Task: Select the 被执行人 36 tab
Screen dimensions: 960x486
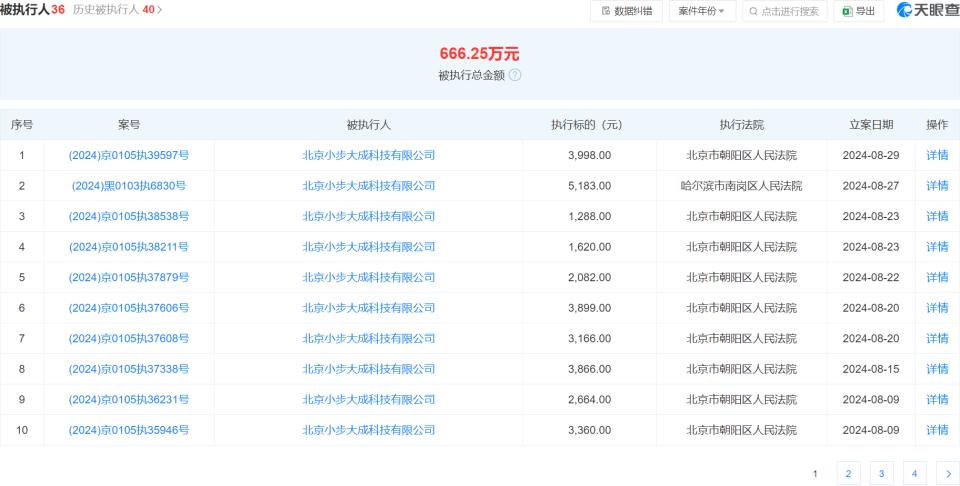Action: (x=32, y=10)
